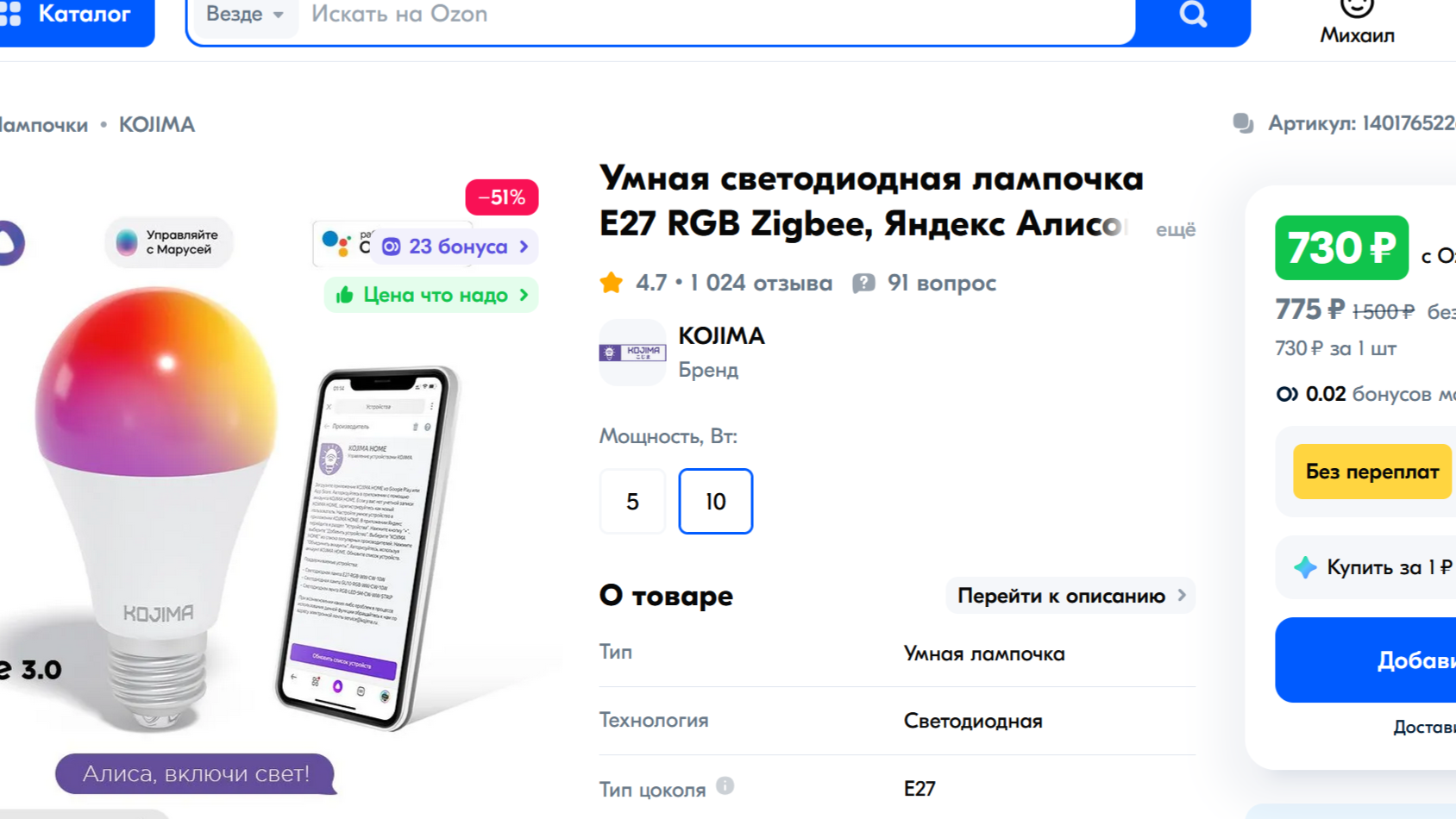This screenshot has height=819, width=1456.
Task: Click the info icon beside Тип цоколя
Action: (x=725, y=785)
